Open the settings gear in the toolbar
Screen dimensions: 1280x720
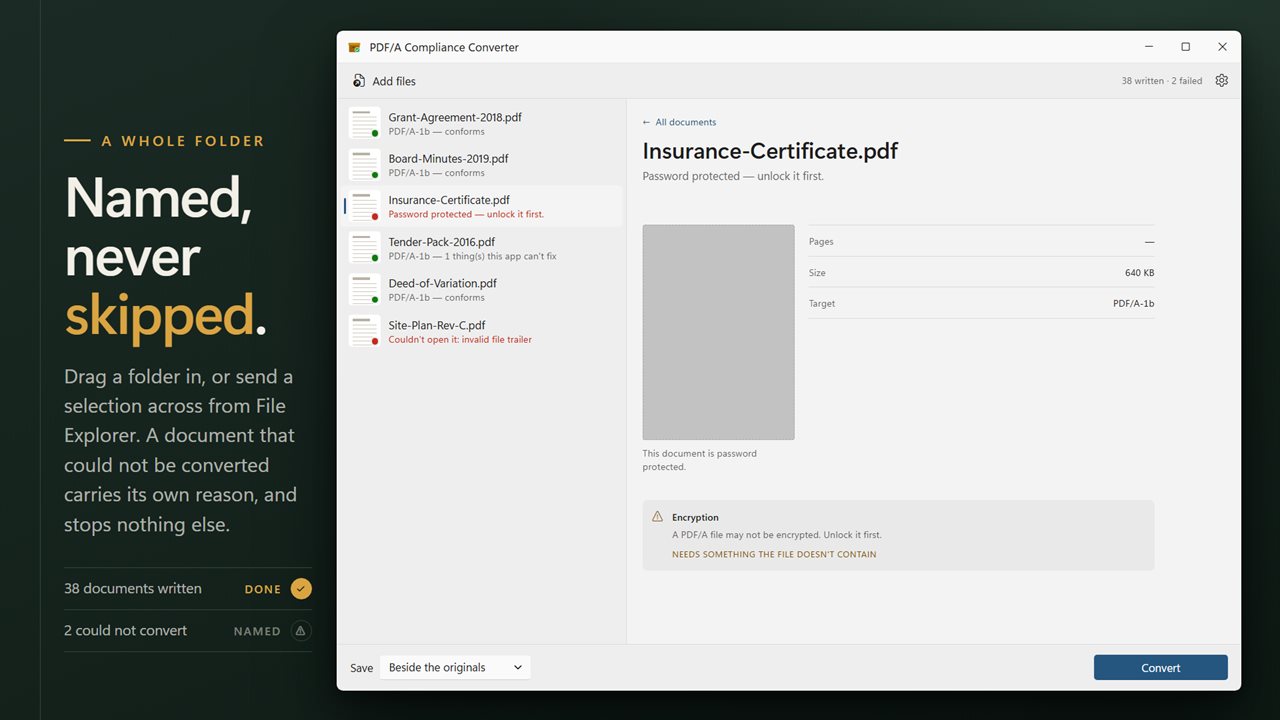(x=1221, y=81)
